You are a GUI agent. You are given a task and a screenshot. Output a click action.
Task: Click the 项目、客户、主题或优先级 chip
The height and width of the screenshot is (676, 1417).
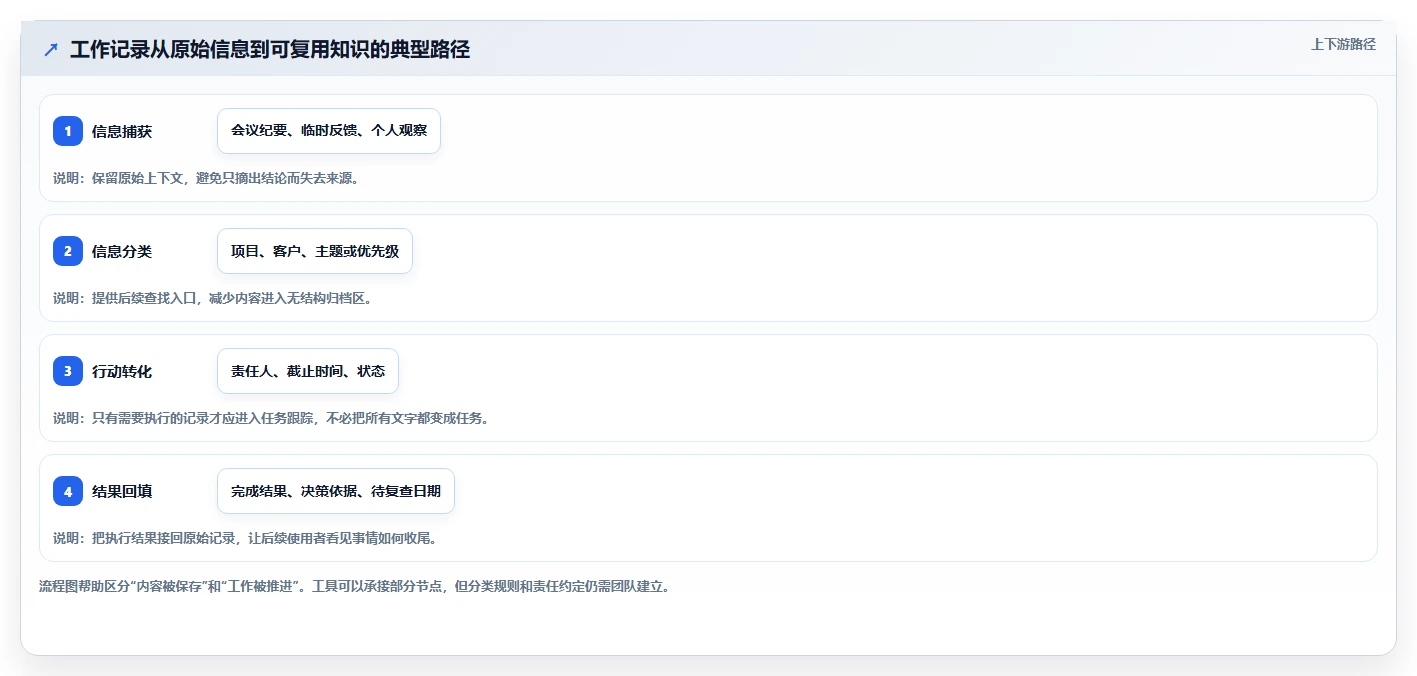[315, 251]
